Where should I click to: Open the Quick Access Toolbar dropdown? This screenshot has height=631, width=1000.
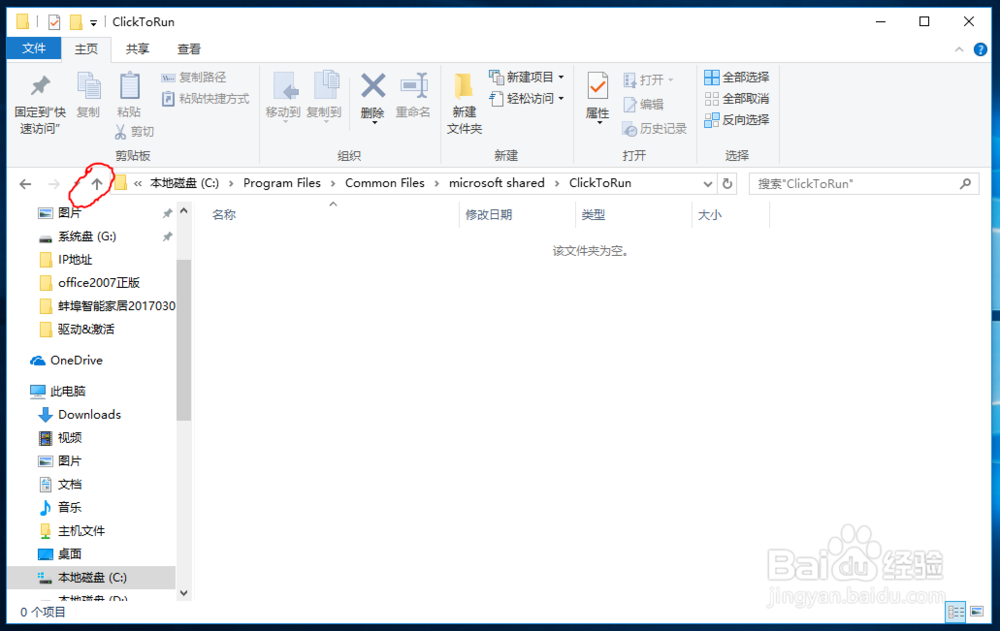(93, 23)
